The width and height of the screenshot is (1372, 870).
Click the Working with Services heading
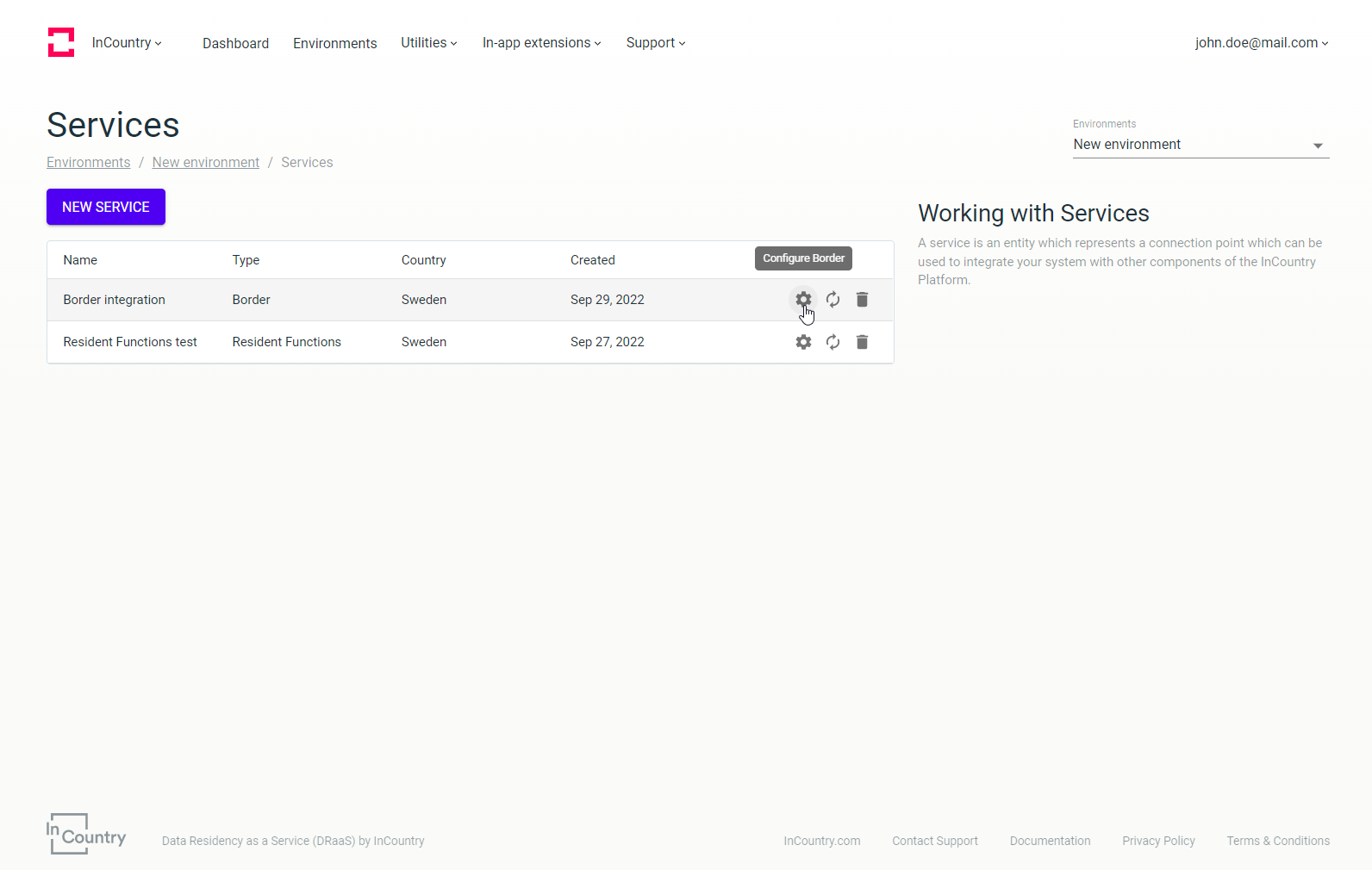click(1033, 213)
